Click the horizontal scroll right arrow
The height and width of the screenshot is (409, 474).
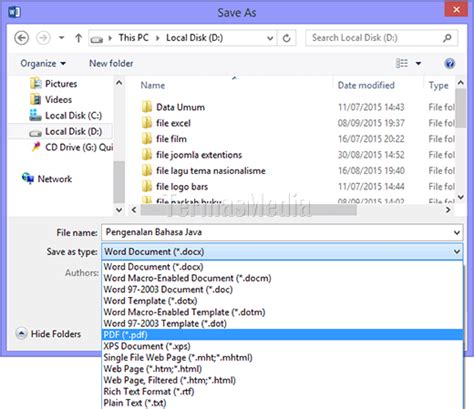click(448, 210)
